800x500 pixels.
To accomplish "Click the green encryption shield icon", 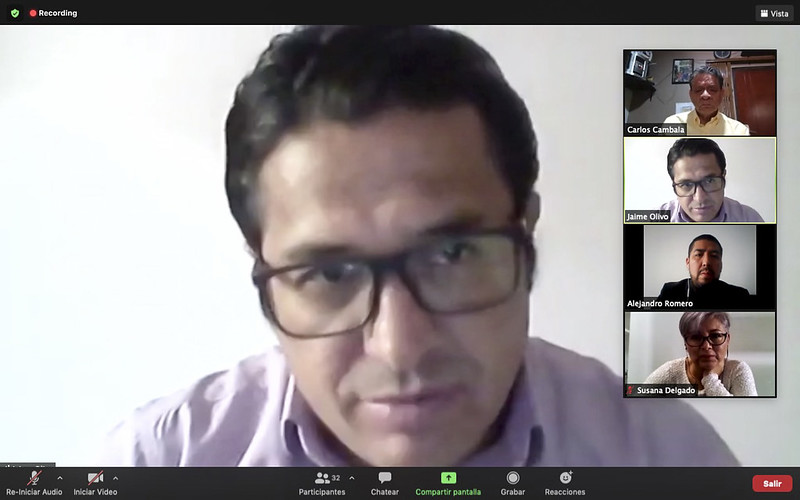I will [15, 13].
